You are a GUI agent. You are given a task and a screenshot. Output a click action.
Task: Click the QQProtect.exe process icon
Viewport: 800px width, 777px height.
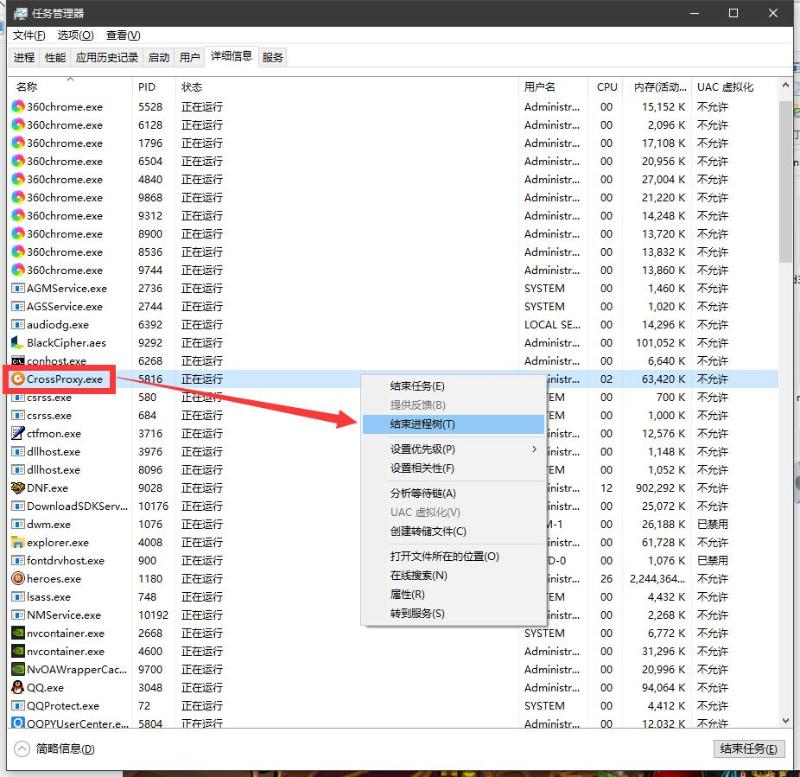18,706
